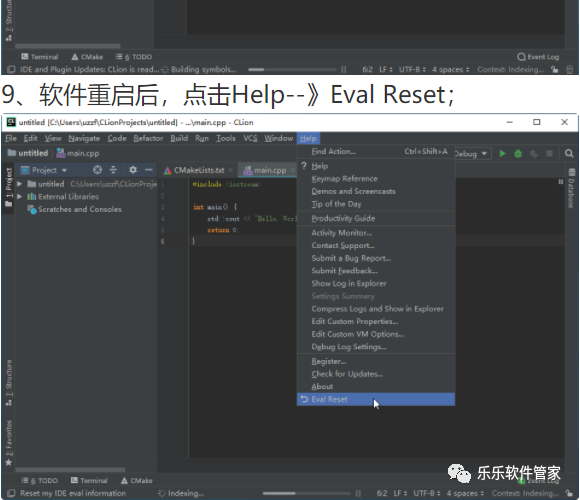This screenshot has height=500, width=580.
Task: Open the Window menu
Action: tap(279, 138)
